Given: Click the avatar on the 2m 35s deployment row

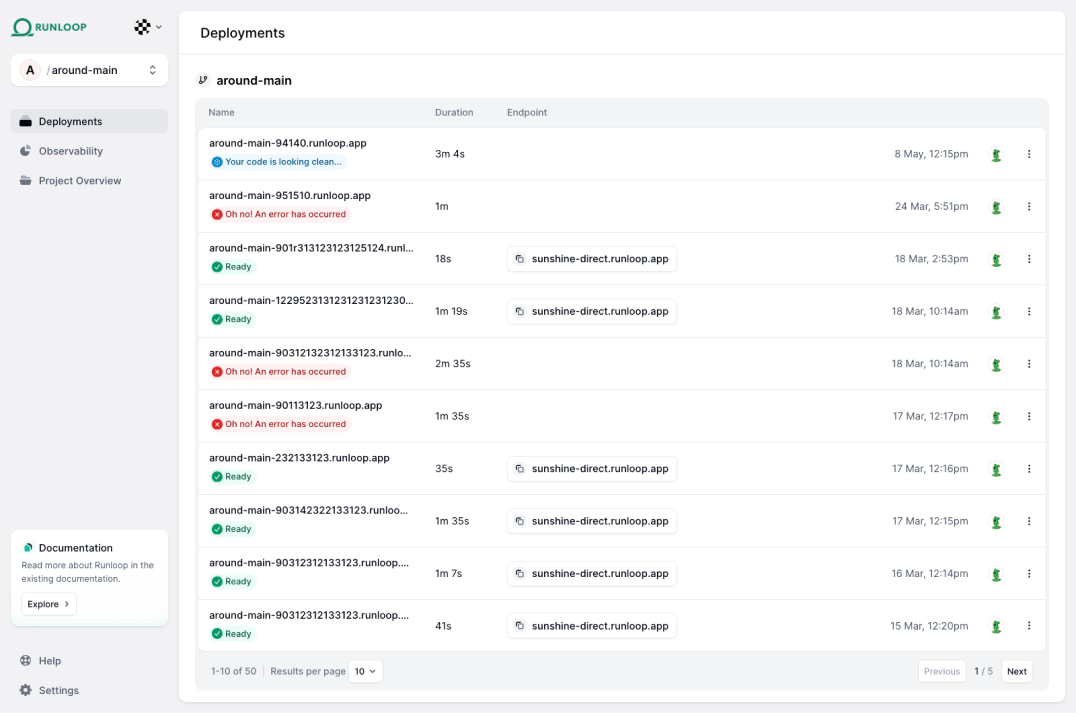Looking at the screenshot, I should (x=996, y=364).
